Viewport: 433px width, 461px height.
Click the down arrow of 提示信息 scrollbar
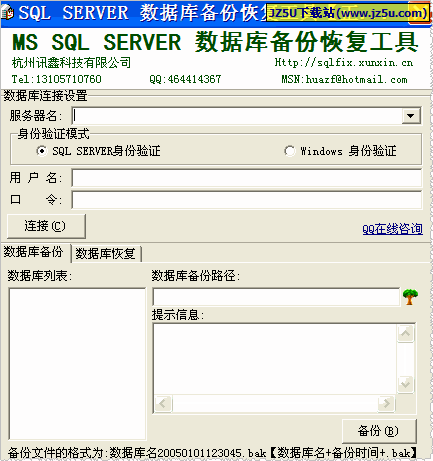405,384
